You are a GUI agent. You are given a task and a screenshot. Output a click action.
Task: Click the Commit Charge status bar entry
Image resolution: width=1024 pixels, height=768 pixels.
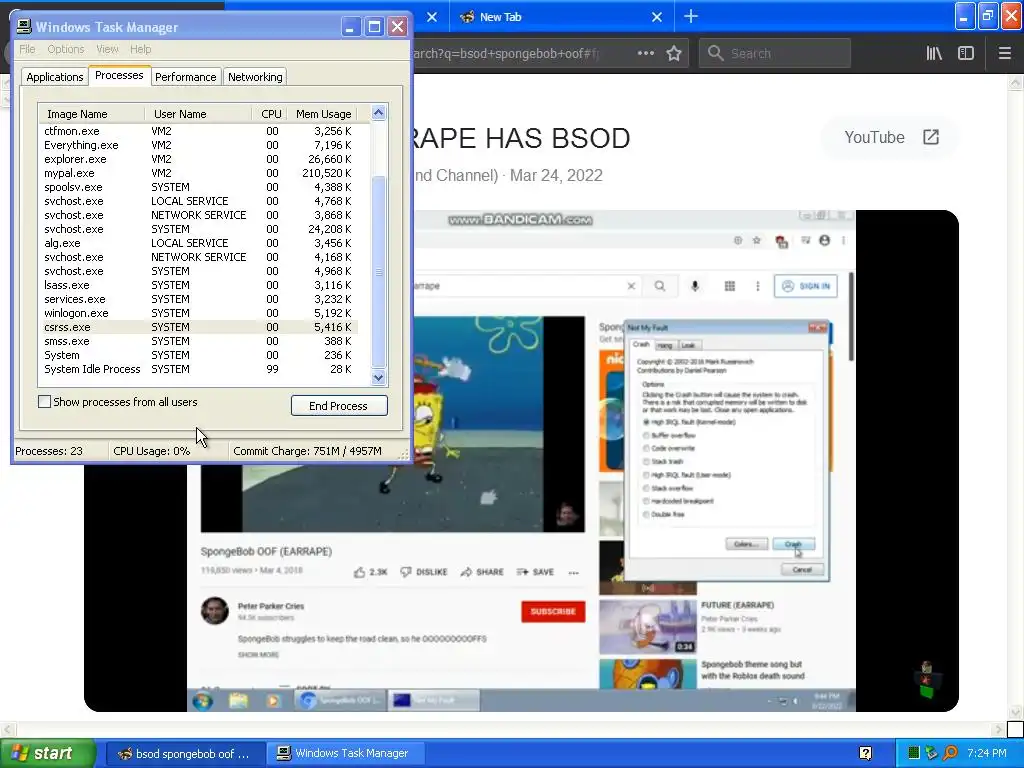click(307, 451)
